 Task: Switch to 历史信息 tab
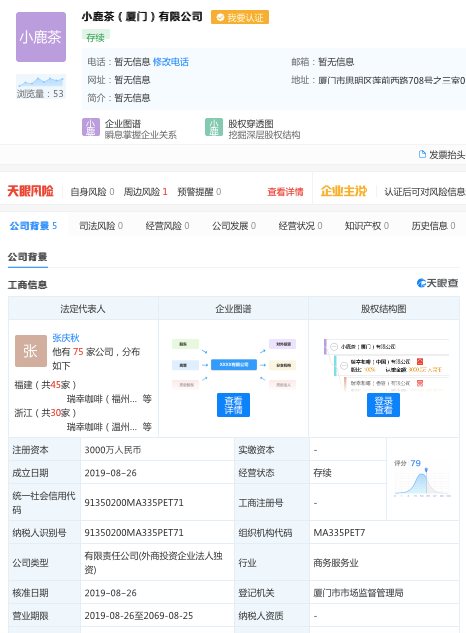click(x=433, y=226)
